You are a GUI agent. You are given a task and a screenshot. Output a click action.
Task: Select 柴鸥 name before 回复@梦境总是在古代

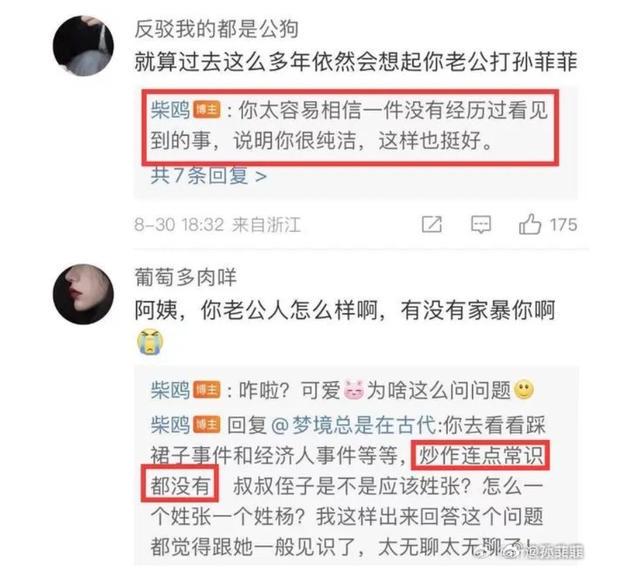coord(170,425)
